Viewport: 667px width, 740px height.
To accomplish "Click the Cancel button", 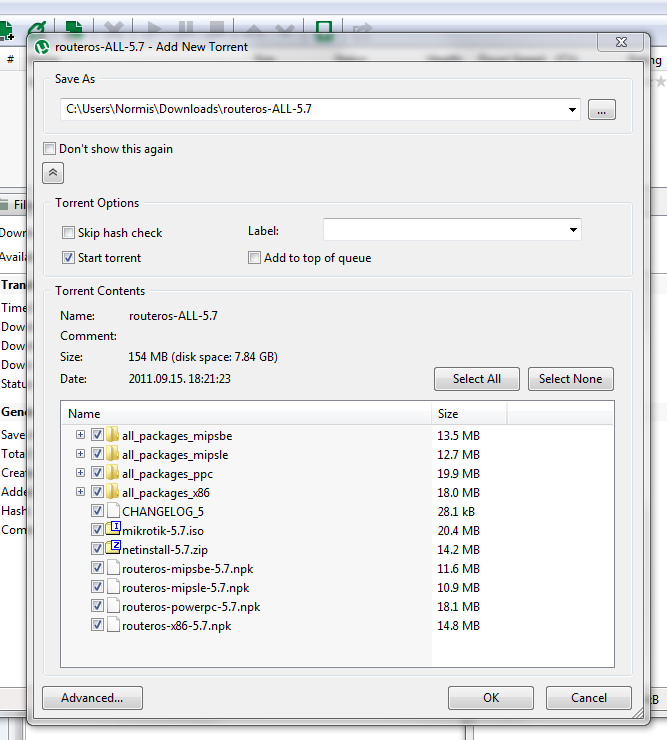I will click(589, 698).
